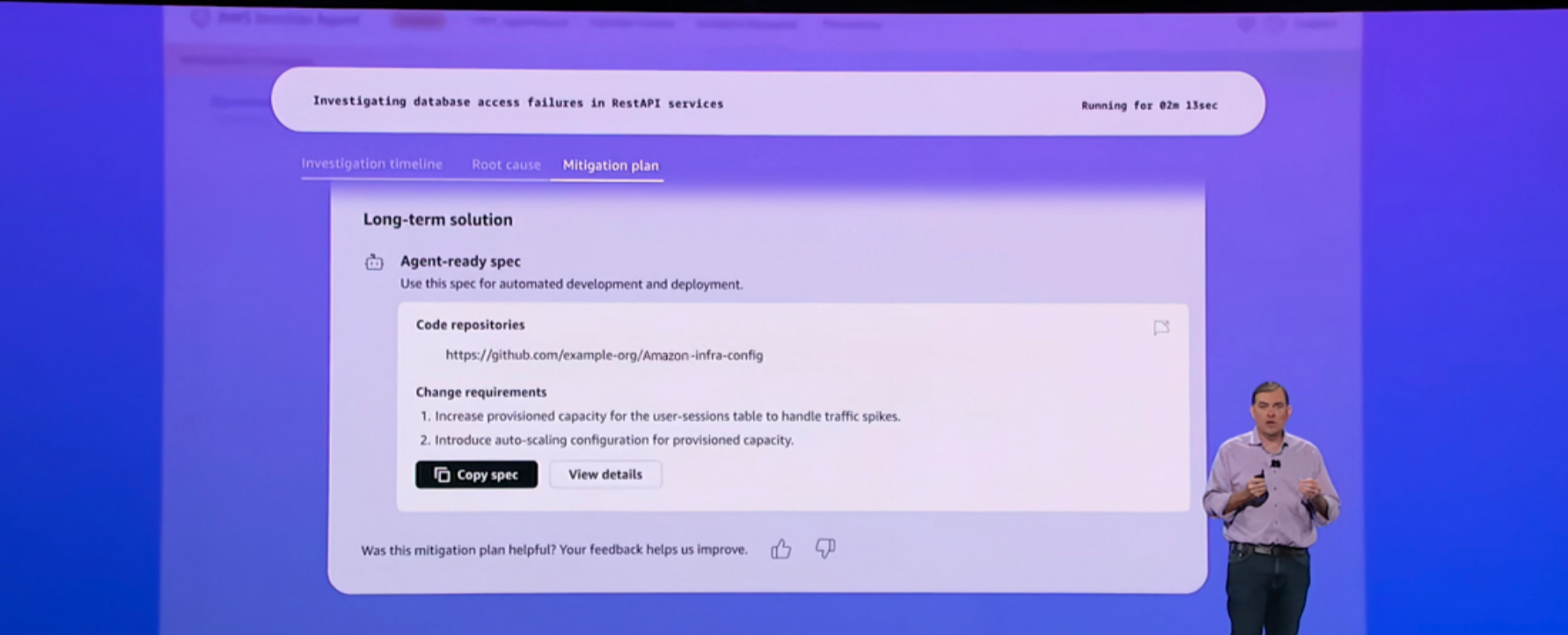The image size is (1568, 635).
Task: Select the Mitigation plan tab
Action: 610,165
